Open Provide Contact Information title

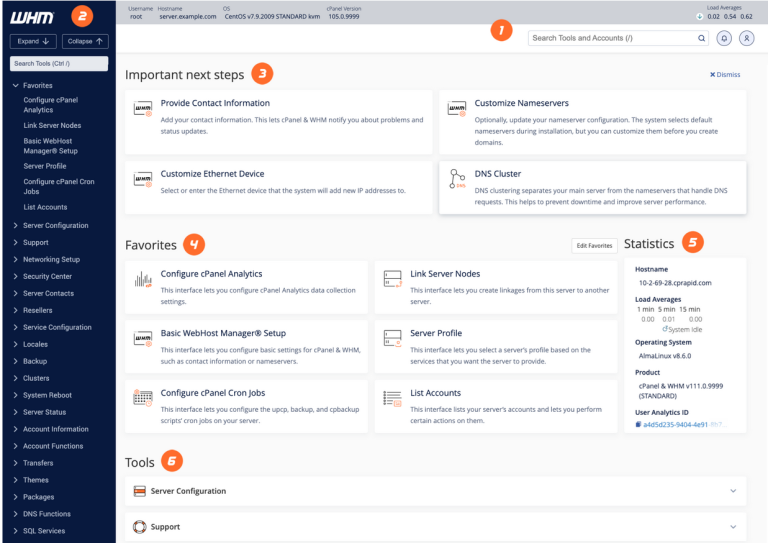215,103
